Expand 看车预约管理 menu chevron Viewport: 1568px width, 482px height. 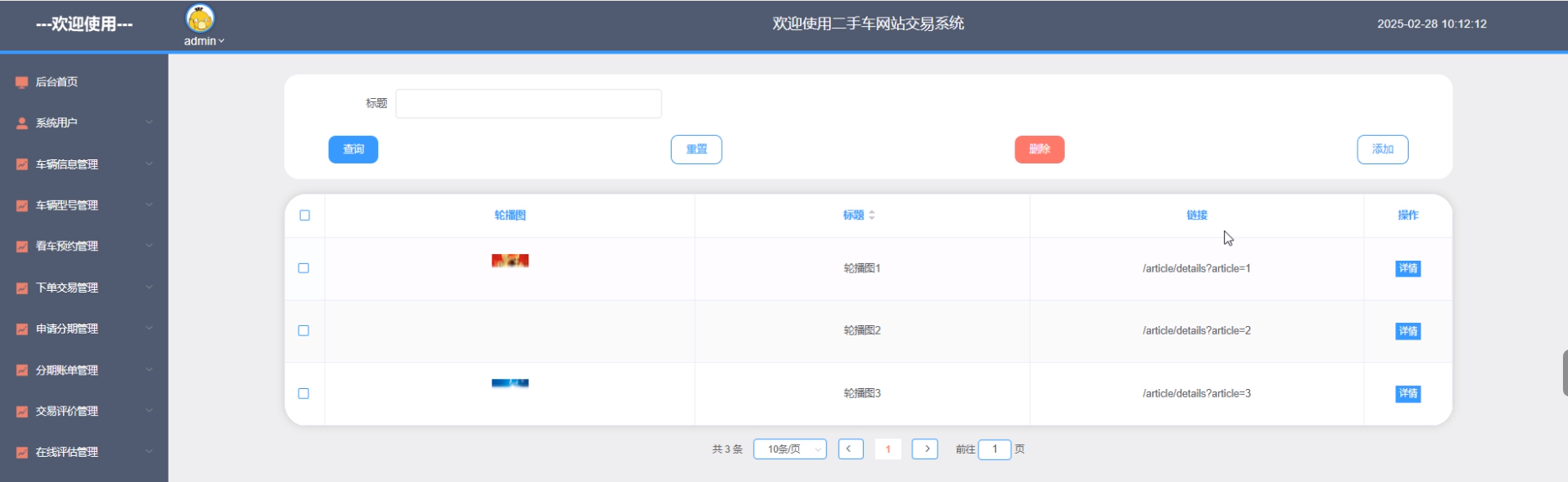tap(148, 246)
